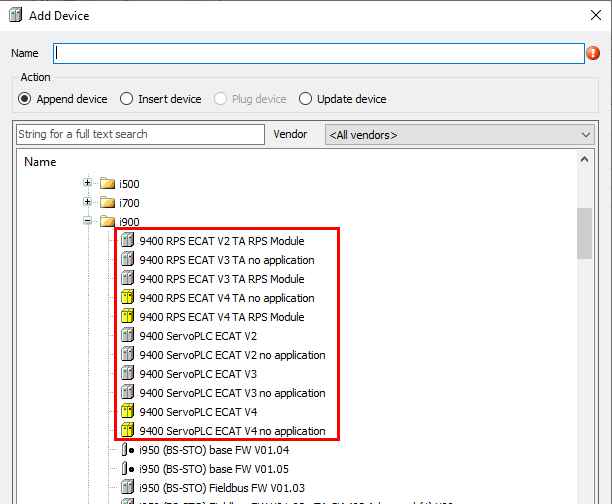The height and width of the screenshot is (504, 612).
Task: Collapse the i900 folder node
Action: (x=88, y=222)
